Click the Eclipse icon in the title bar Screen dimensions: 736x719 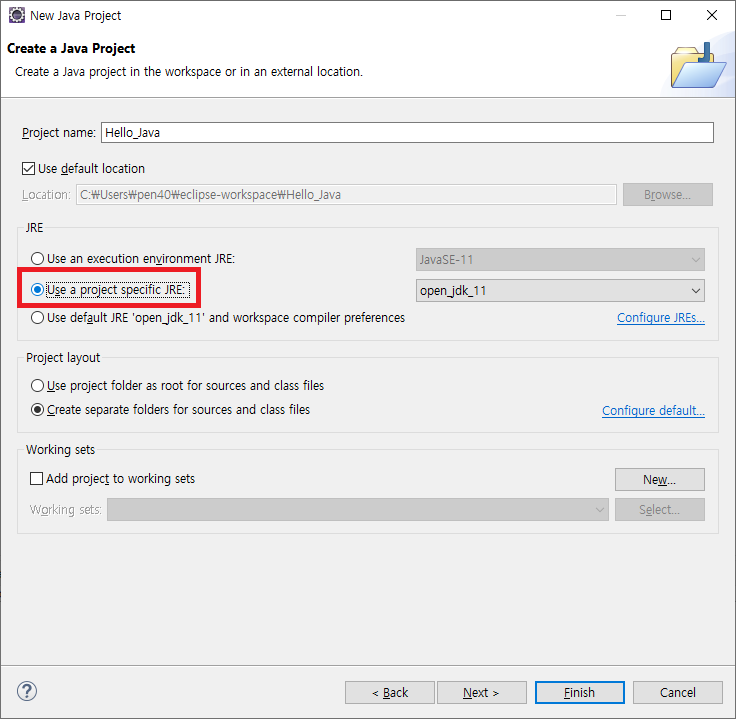(17, 15)
